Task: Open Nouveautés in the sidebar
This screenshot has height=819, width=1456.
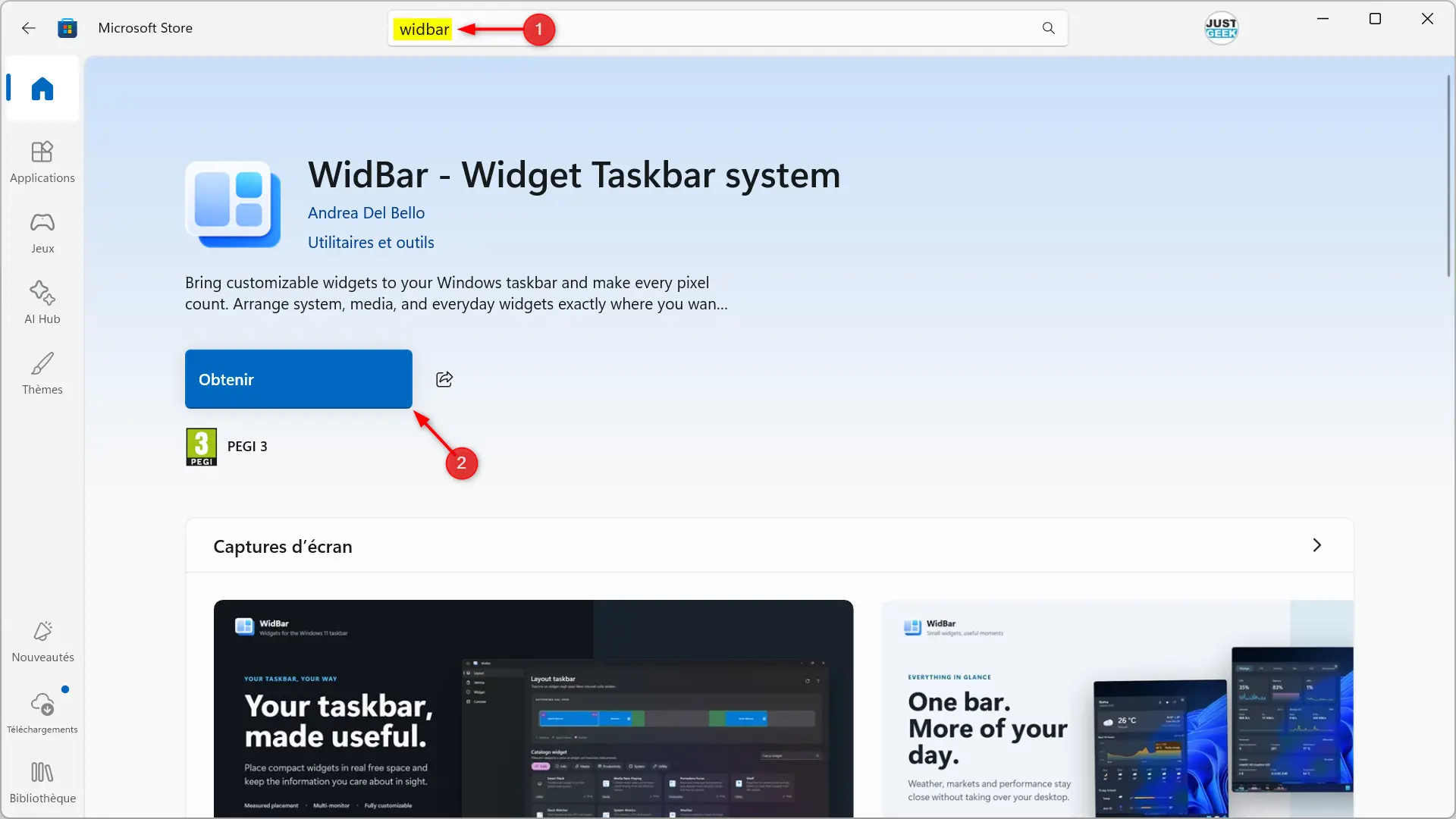Action: pyautogui.click(x=42, y=642)
